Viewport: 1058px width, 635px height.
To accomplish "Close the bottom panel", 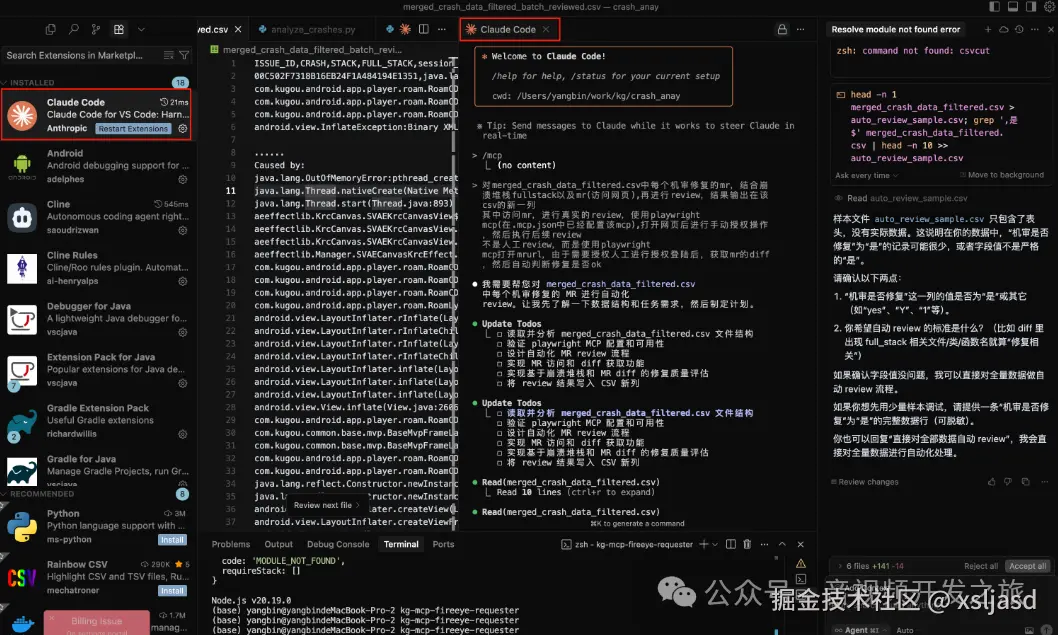I will [x=801, y=544].
